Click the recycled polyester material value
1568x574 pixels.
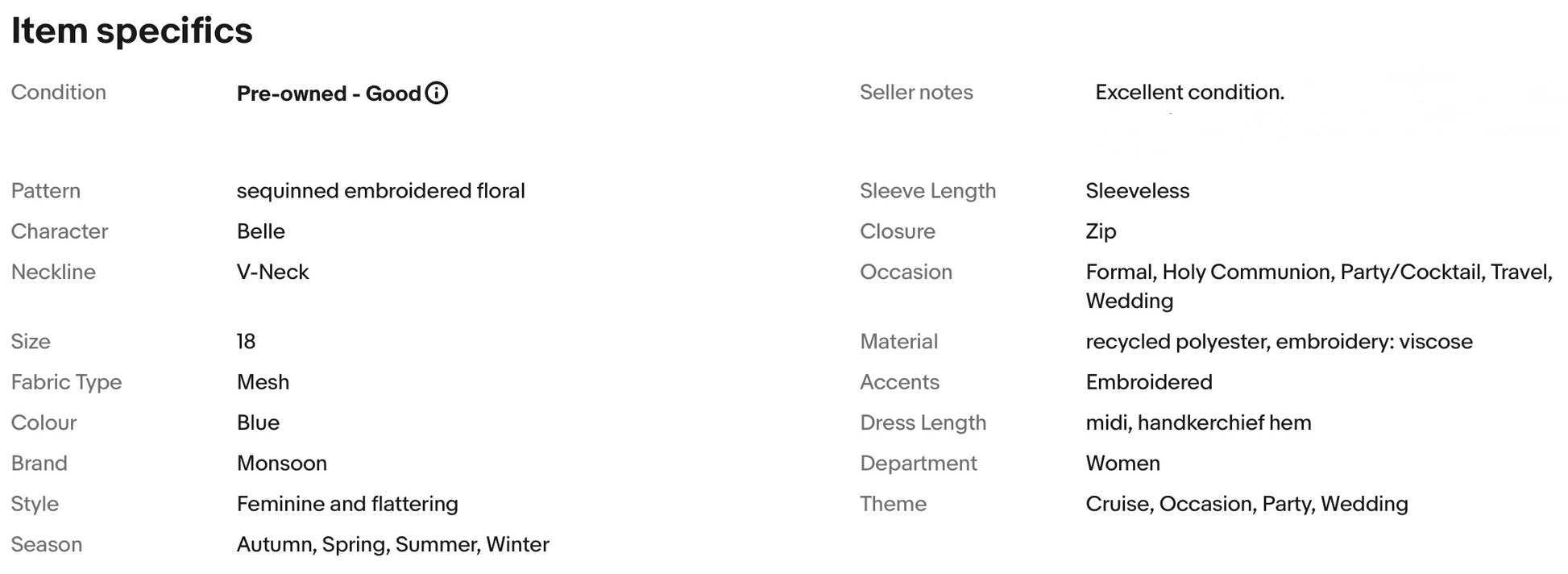(1280, 342)
